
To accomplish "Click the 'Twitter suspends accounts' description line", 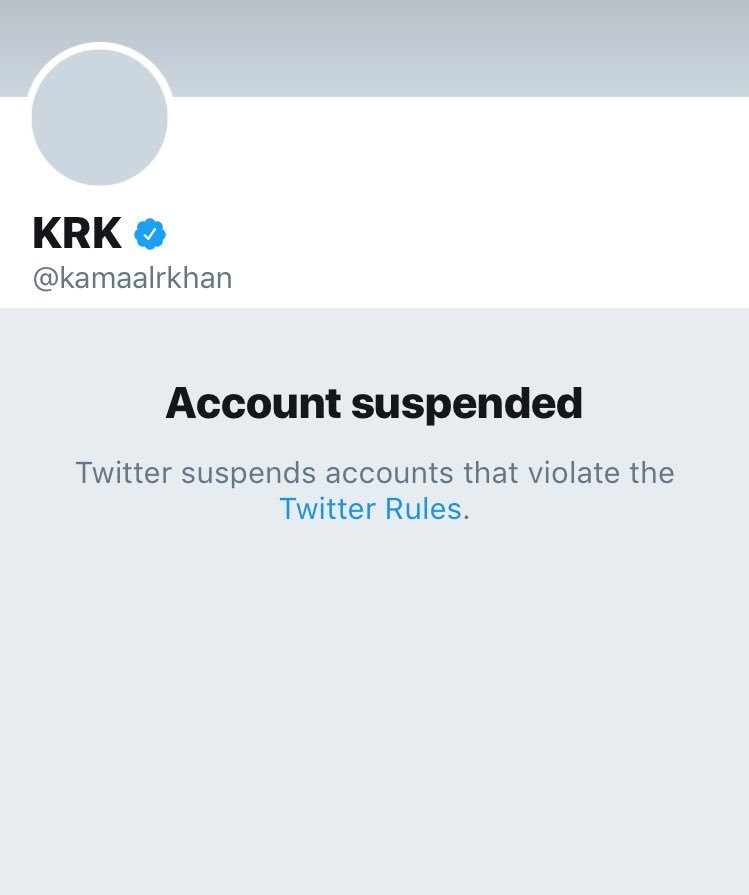I will (x=375, y=473).
